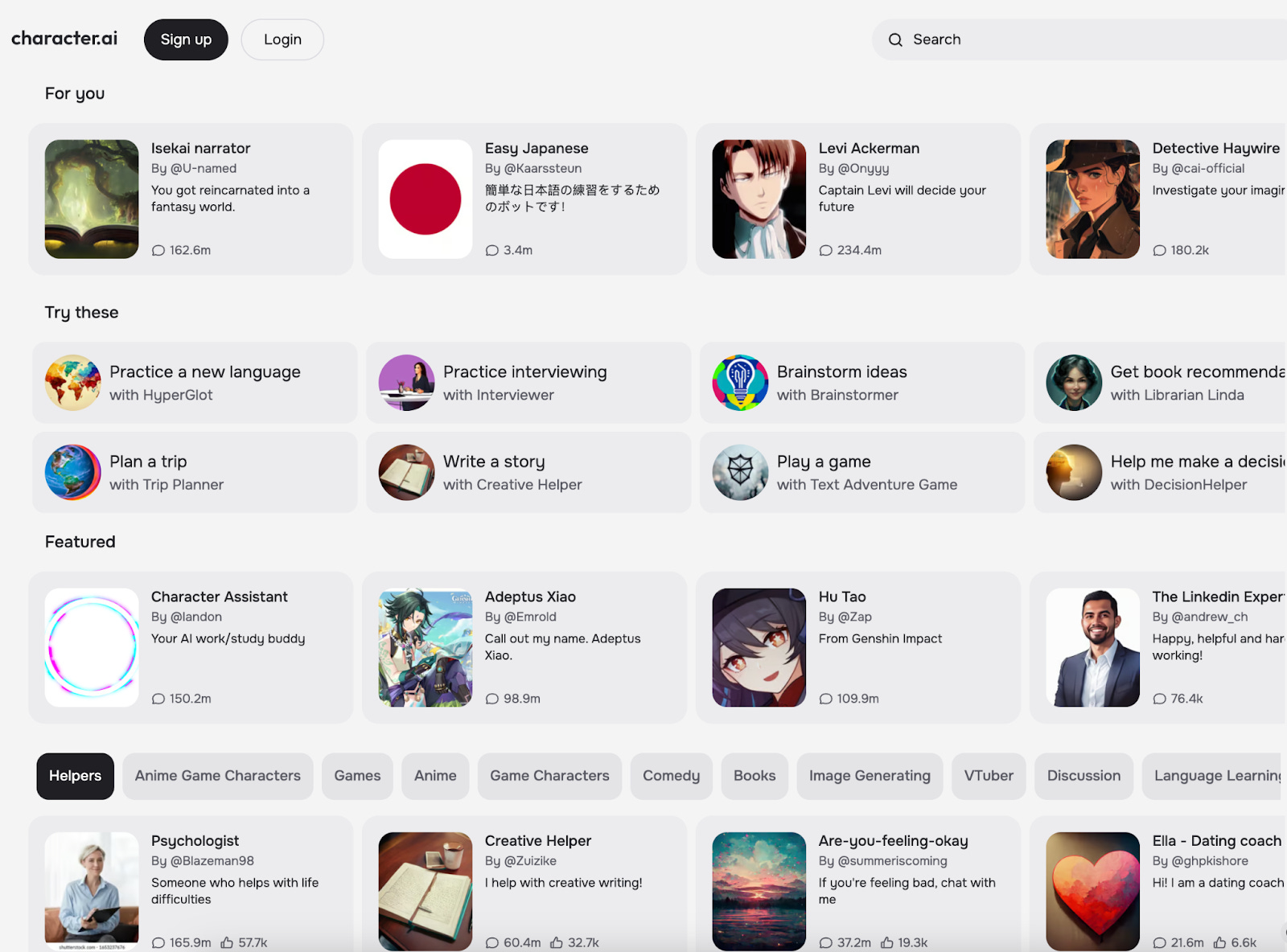Click the search magnifier icon
Screen dimensions: 1287x952
pos(895,39)
